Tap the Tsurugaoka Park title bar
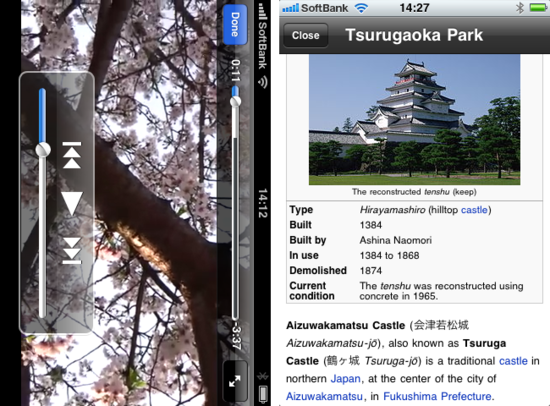 [414, 35]
